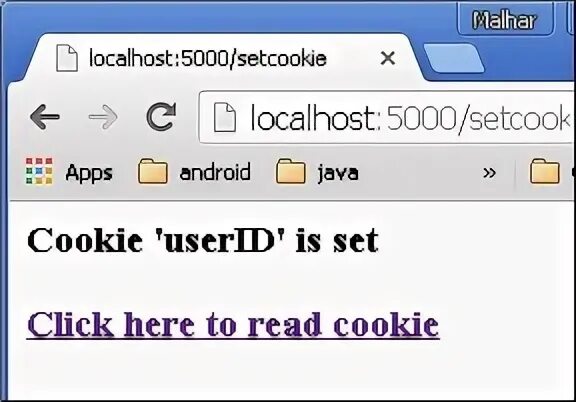Click the Apps text label in bookmarks bar
This screenshot has height=402, width=576.
pos(89,172)
